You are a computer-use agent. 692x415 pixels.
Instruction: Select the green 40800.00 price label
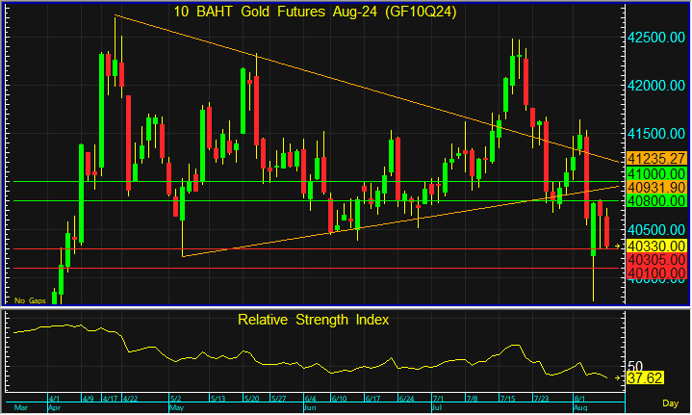pyautogui.click(x=656, y=201)
